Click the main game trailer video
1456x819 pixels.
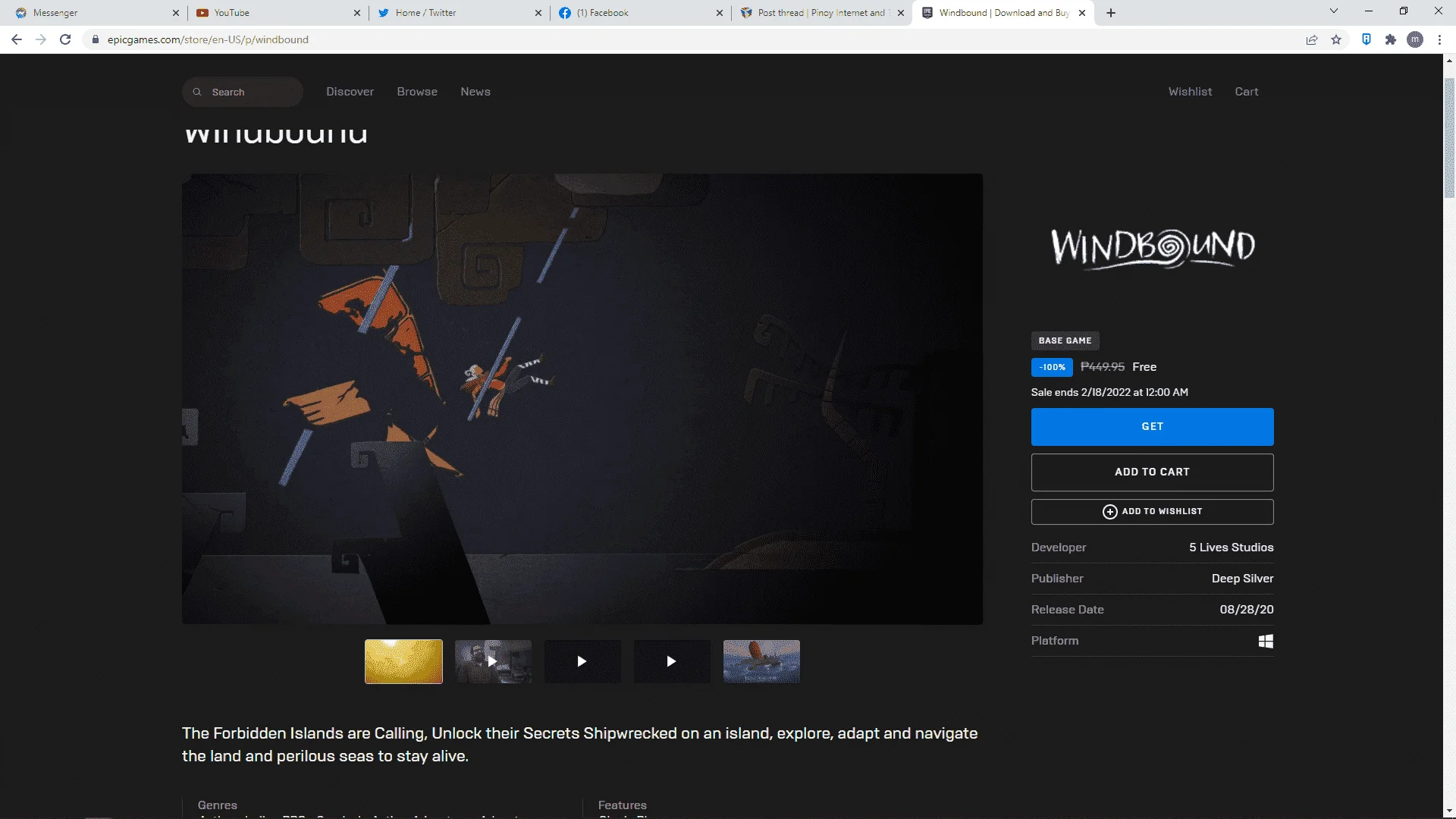(x=582, y=399)
